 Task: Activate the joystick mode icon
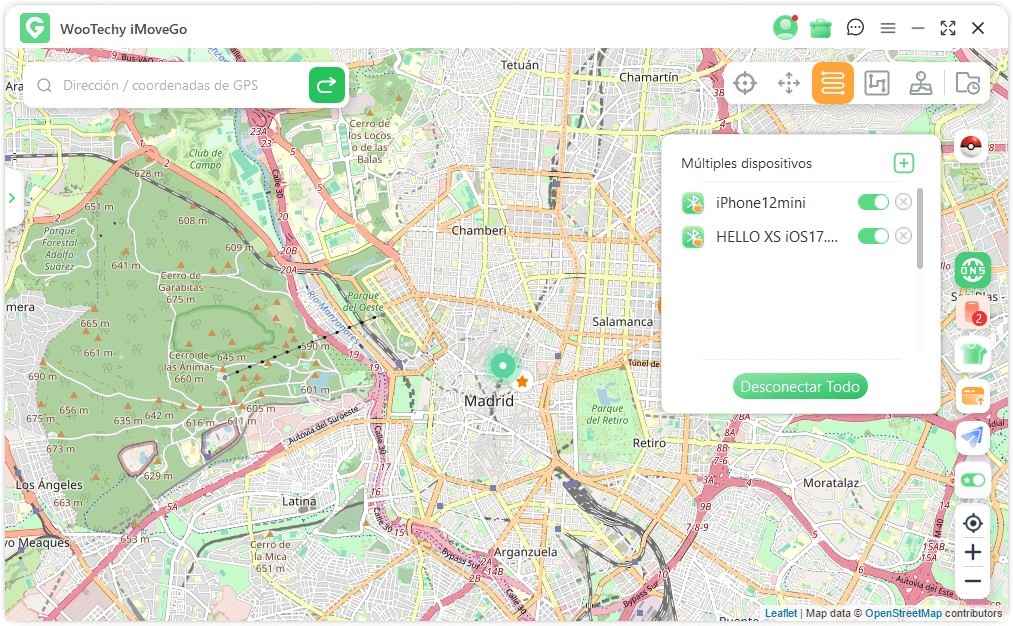pyautogui.click(x=921, y=84)
